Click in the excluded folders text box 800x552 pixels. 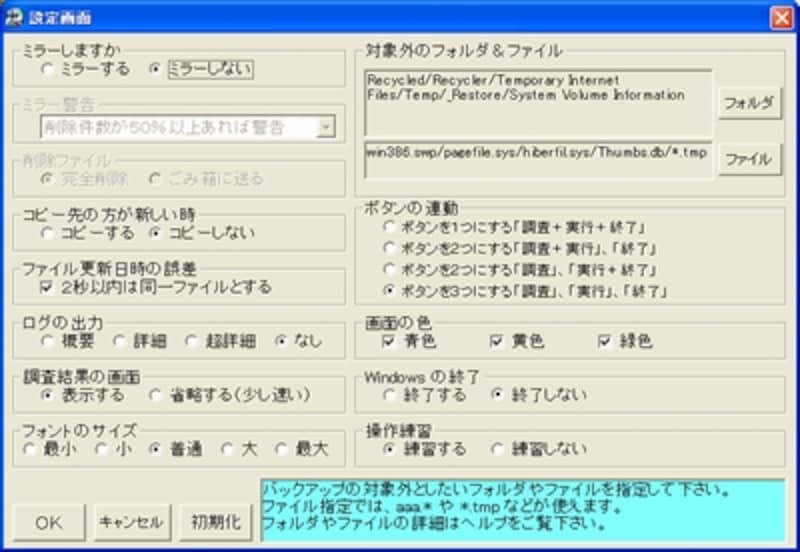click(538, 103)
